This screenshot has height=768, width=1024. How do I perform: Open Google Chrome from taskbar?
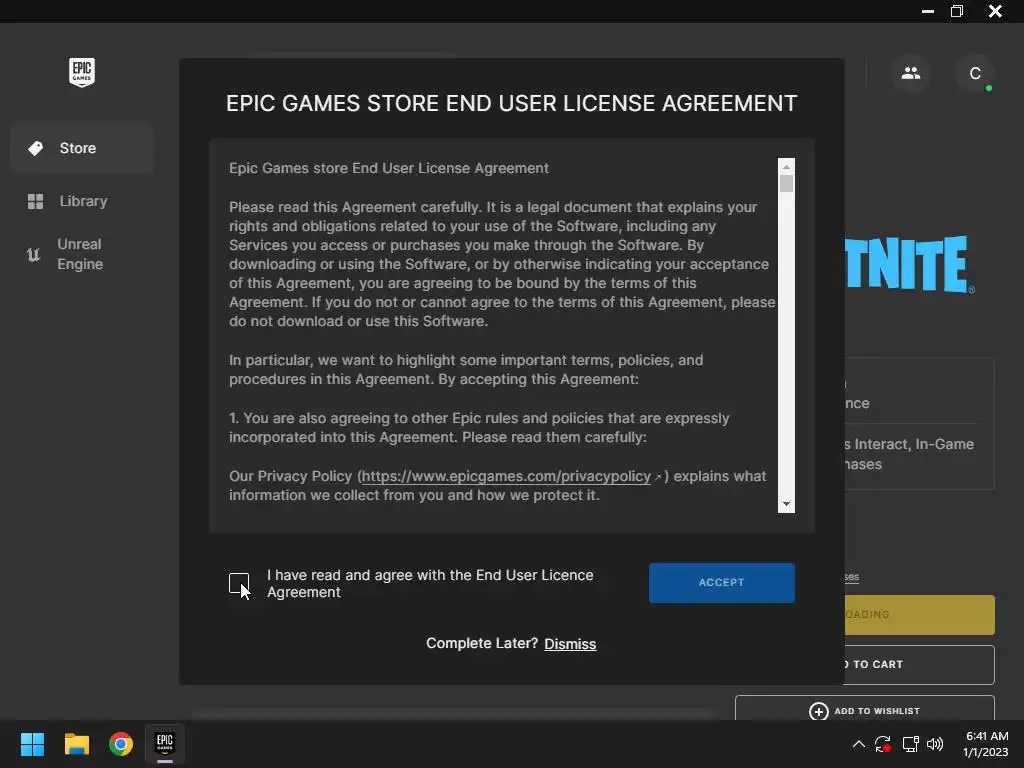tap(121, 744)
